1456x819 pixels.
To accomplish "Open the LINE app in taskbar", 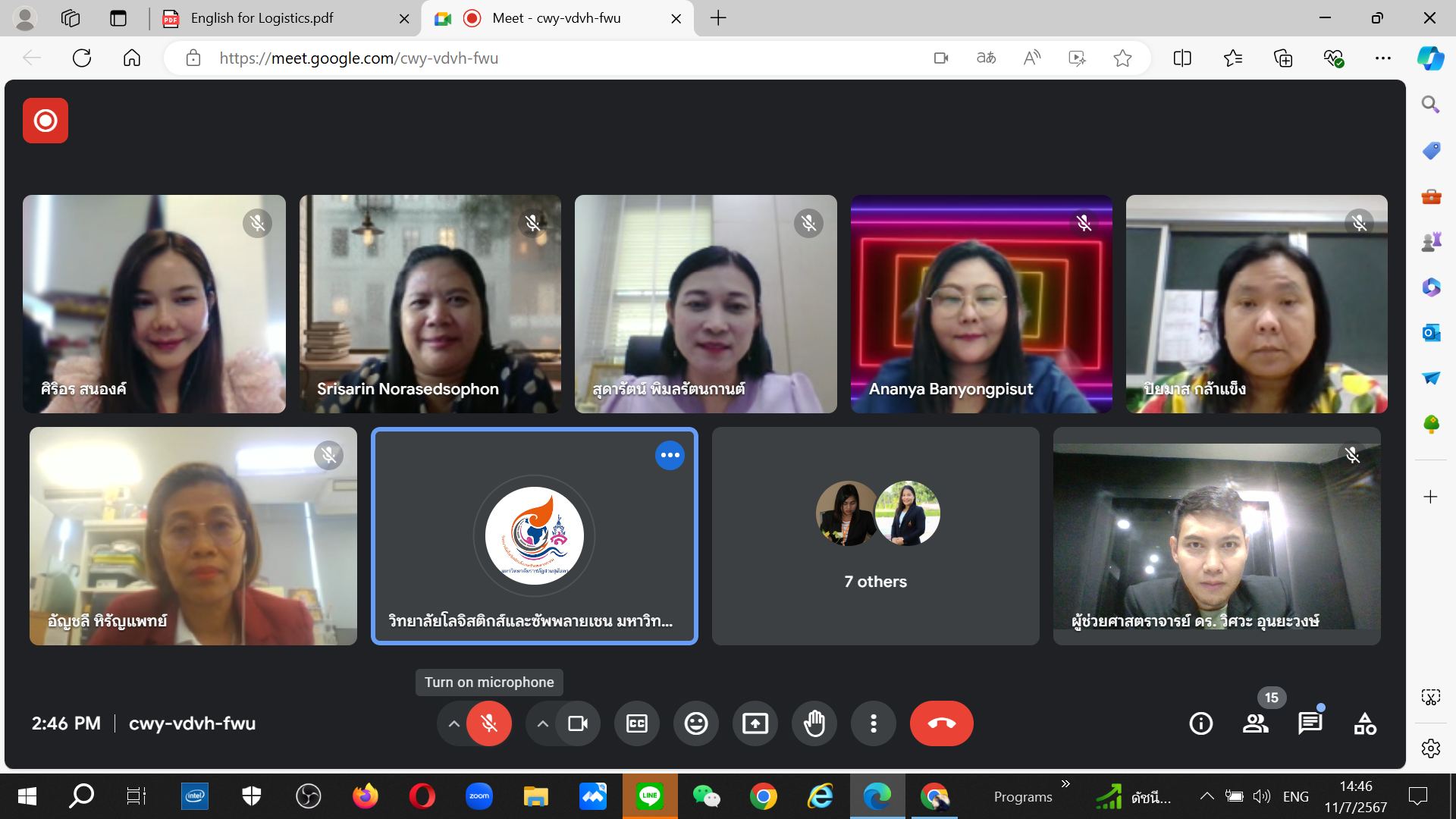I will [649, 796].
